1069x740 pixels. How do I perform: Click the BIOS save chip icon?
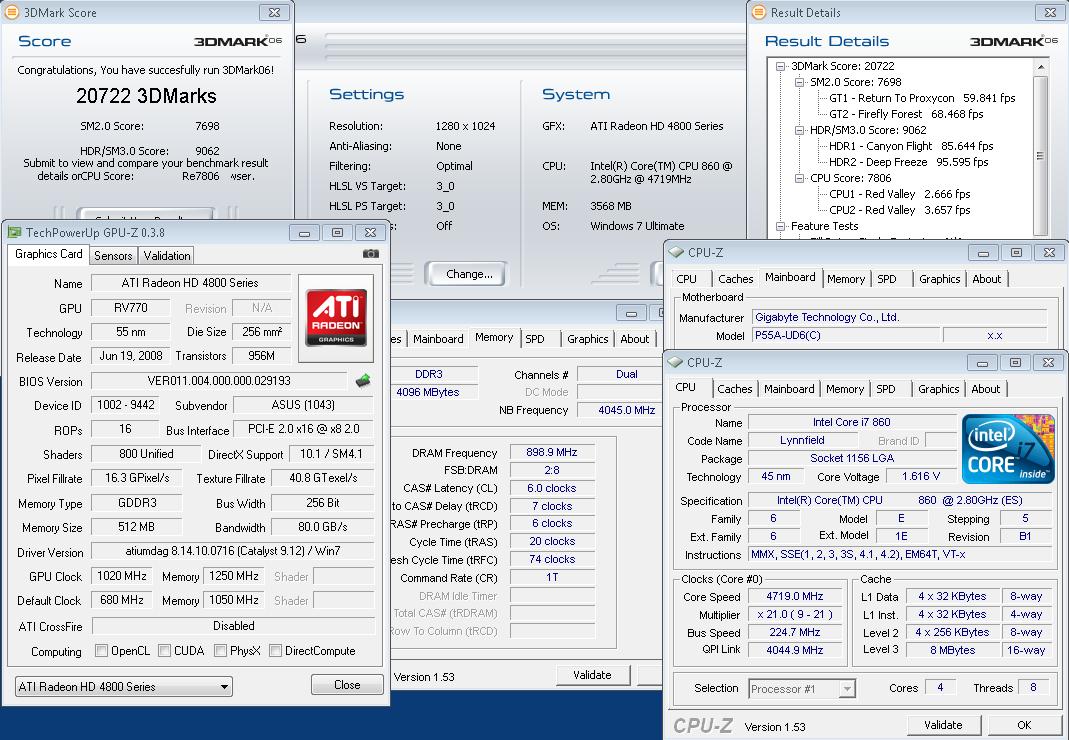(363, 381)
